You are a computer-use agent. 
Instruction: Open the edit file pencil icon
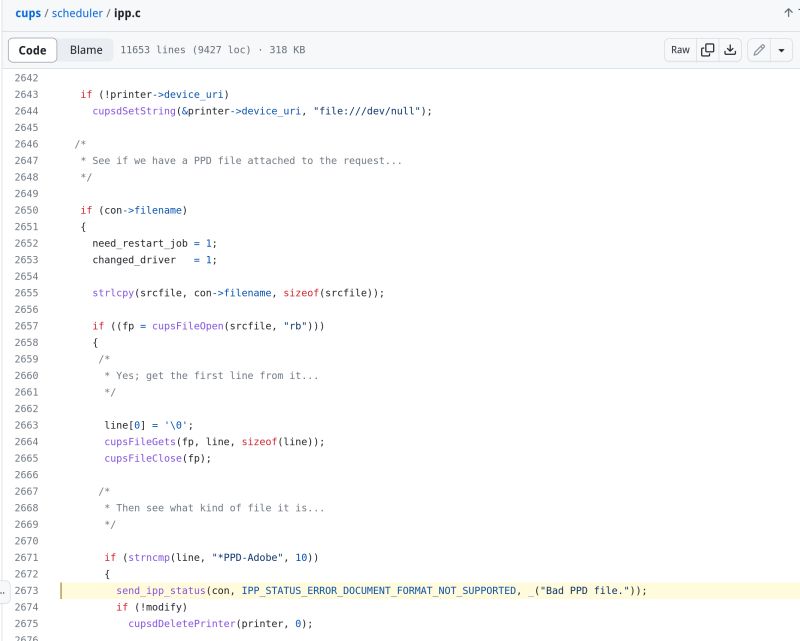(757, 49)
